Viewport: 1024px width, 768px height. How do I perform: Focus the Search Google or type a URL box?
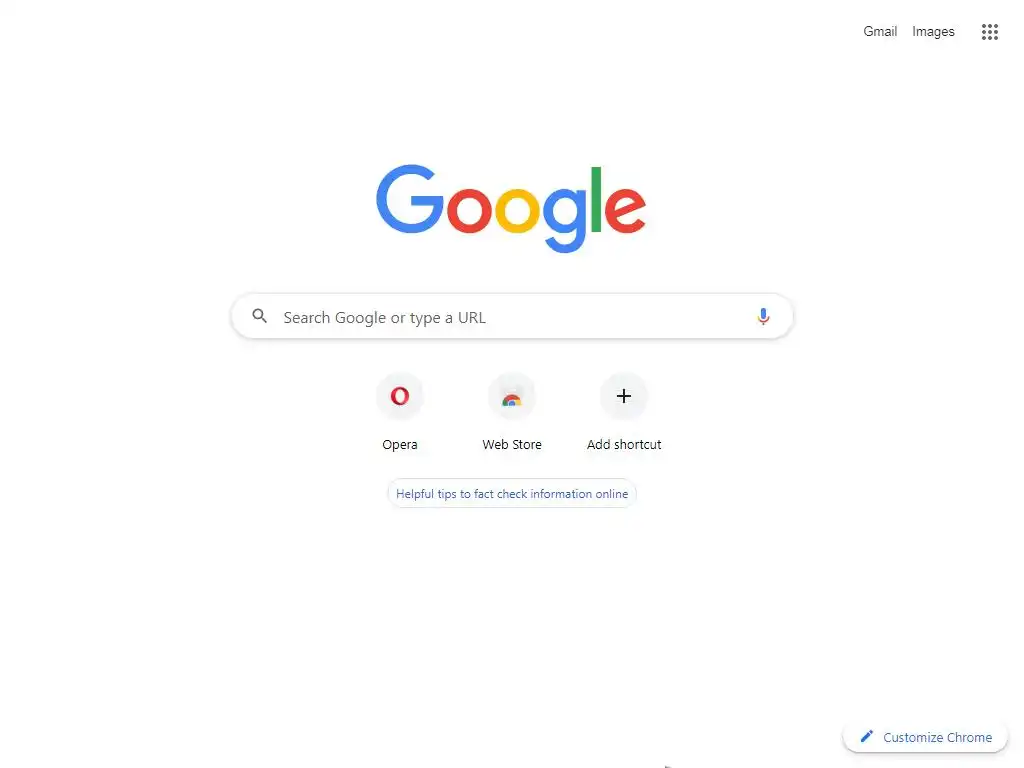pyautogui.click(x=512, y=317)
